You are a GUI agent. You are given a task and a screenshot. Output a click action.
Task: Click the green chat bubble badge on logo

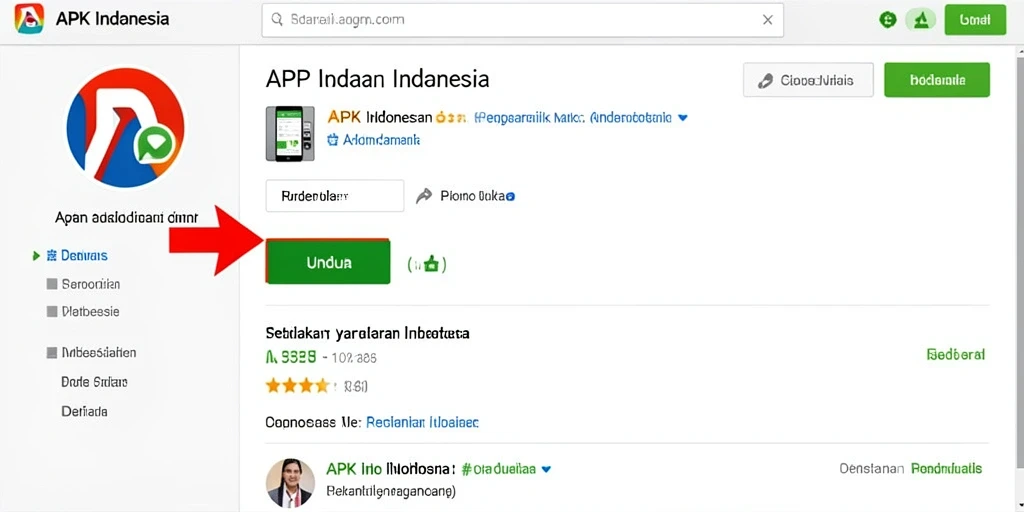(155, 145)
